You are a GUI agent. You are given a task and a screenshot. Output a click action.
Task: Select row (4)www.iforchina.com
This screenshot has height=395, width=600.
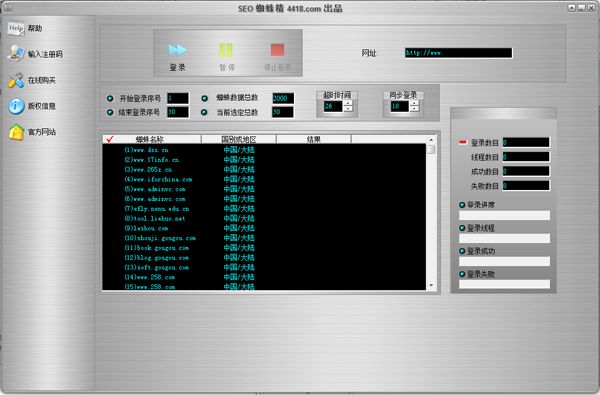coord(264,179)
